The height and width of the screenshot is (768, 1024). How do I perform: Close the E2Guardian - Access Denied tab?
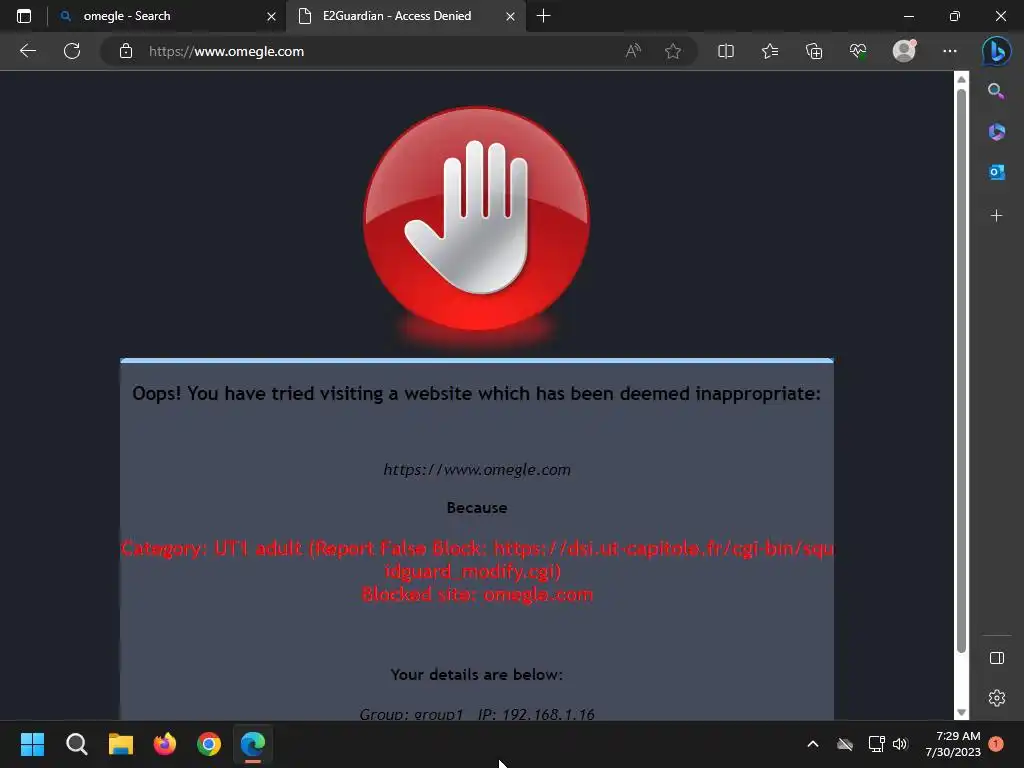(510, 16)
